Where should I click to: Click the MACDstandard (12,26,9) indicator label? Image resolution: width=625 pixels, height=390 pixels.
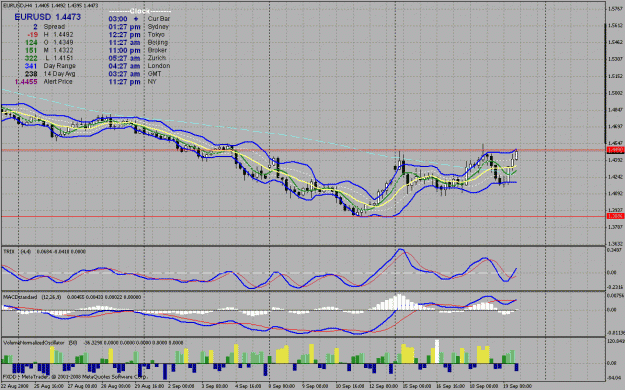tap(32, 297)
